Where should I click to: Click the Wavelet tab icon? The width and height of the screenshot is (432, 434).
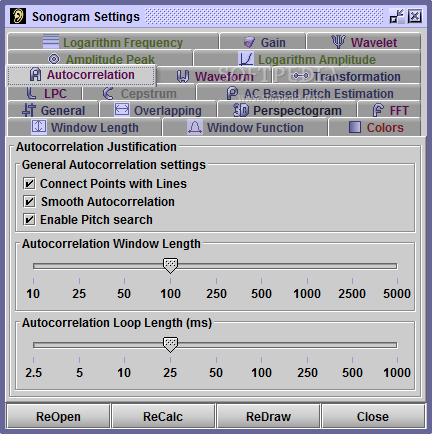pyautogui.click(x=338, y=42)
